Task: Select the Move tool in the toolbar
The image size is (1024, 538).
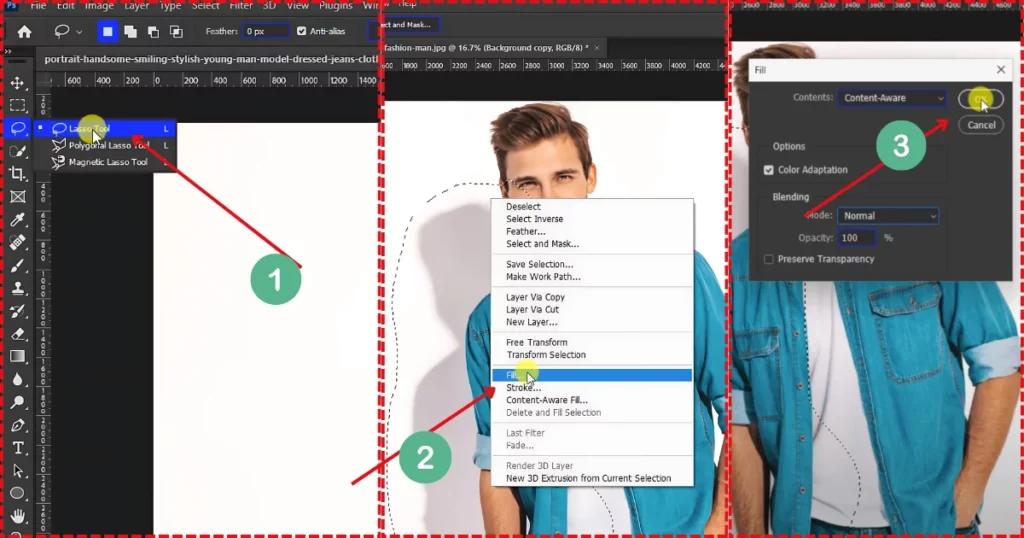Action: point(18,83)
